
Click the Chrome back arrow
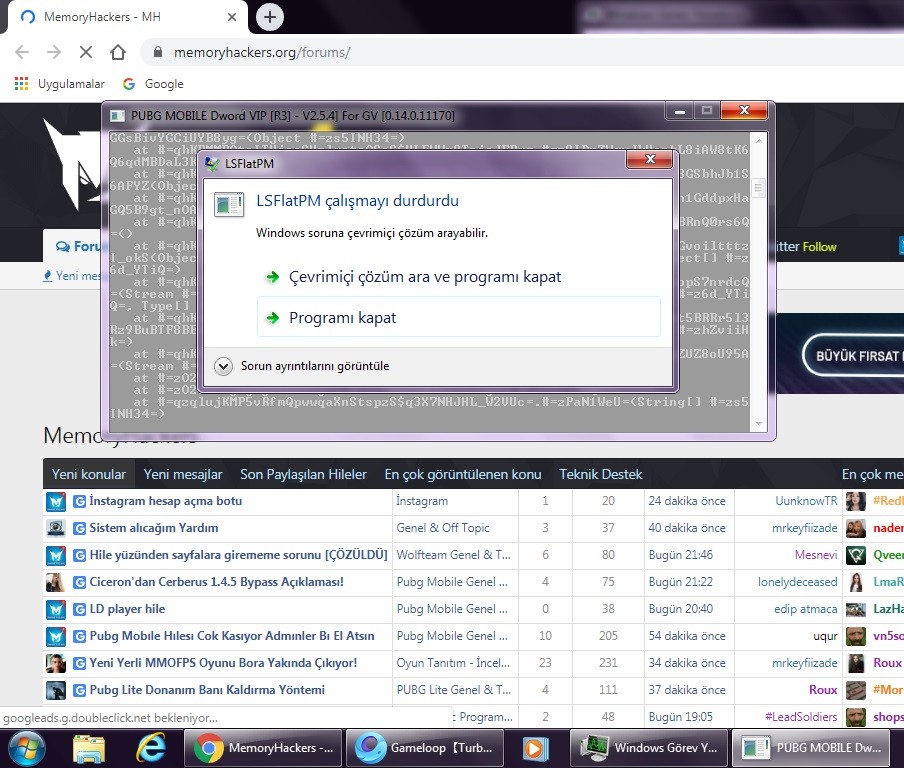click(22, 52)
